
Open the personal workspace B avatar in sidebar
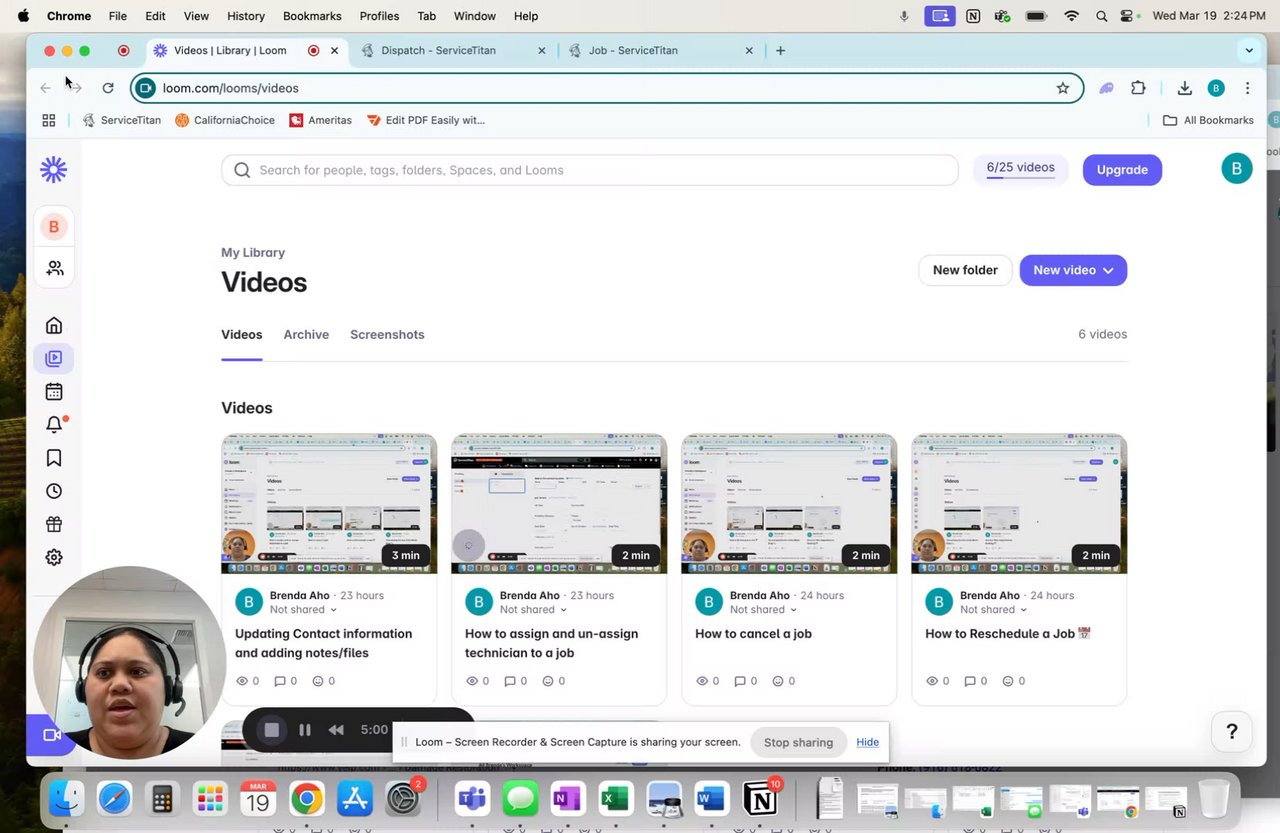click(x=54, y=227)
